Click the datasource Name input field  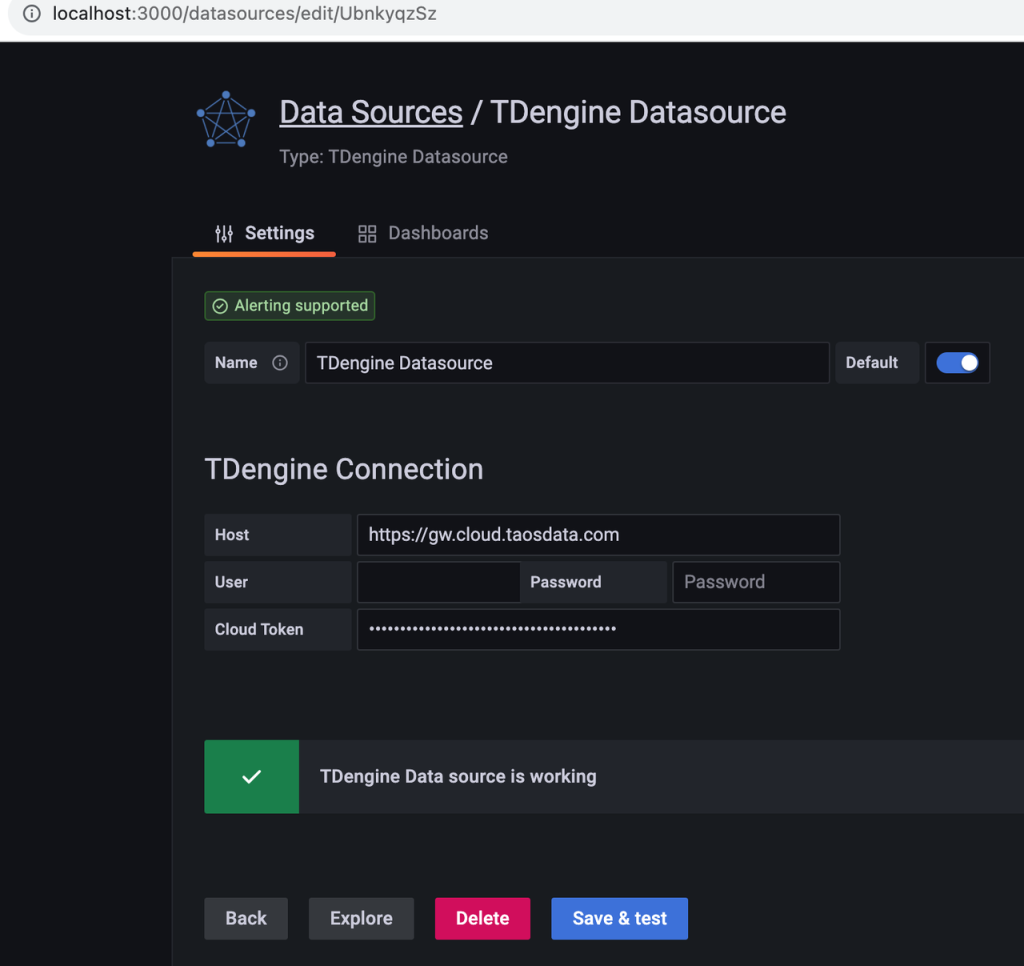tap(566, 362)
